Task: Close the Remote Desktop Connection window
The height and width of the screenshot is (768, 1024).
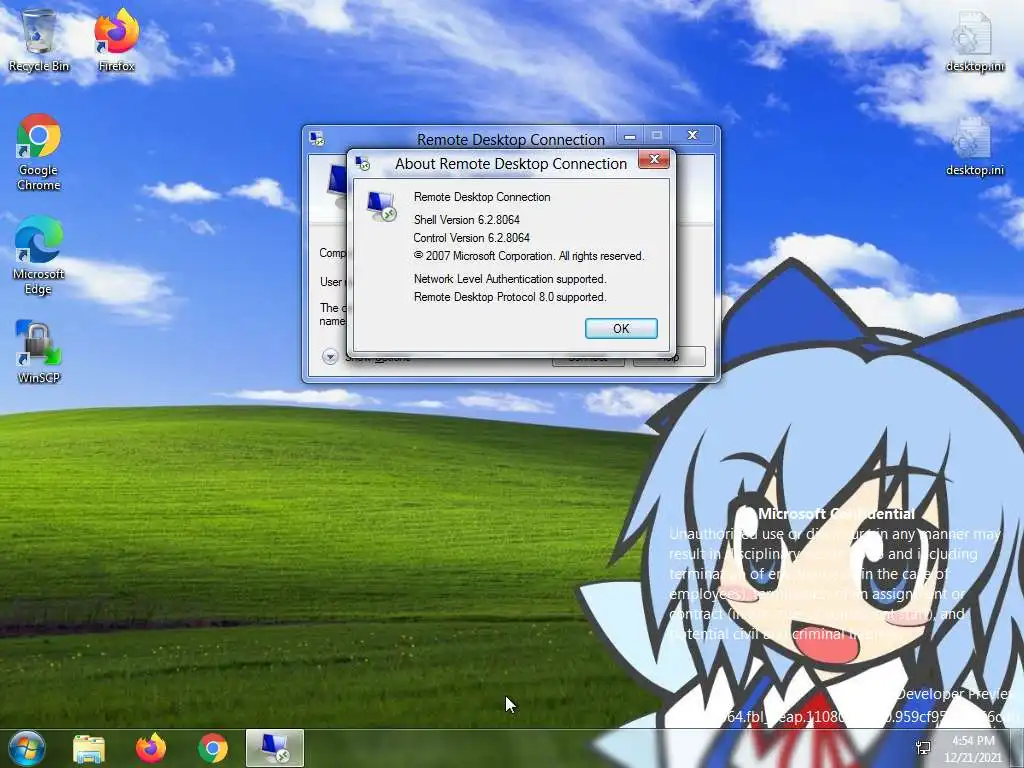Action: click(x=693, y=136)
